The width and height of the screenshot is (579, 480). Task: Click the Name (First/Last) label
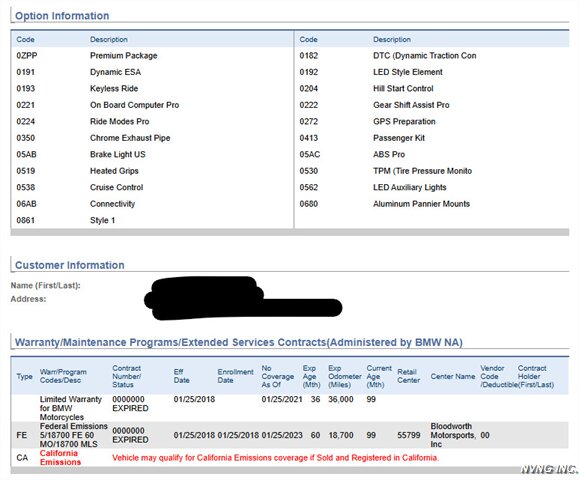coord(45,285)
